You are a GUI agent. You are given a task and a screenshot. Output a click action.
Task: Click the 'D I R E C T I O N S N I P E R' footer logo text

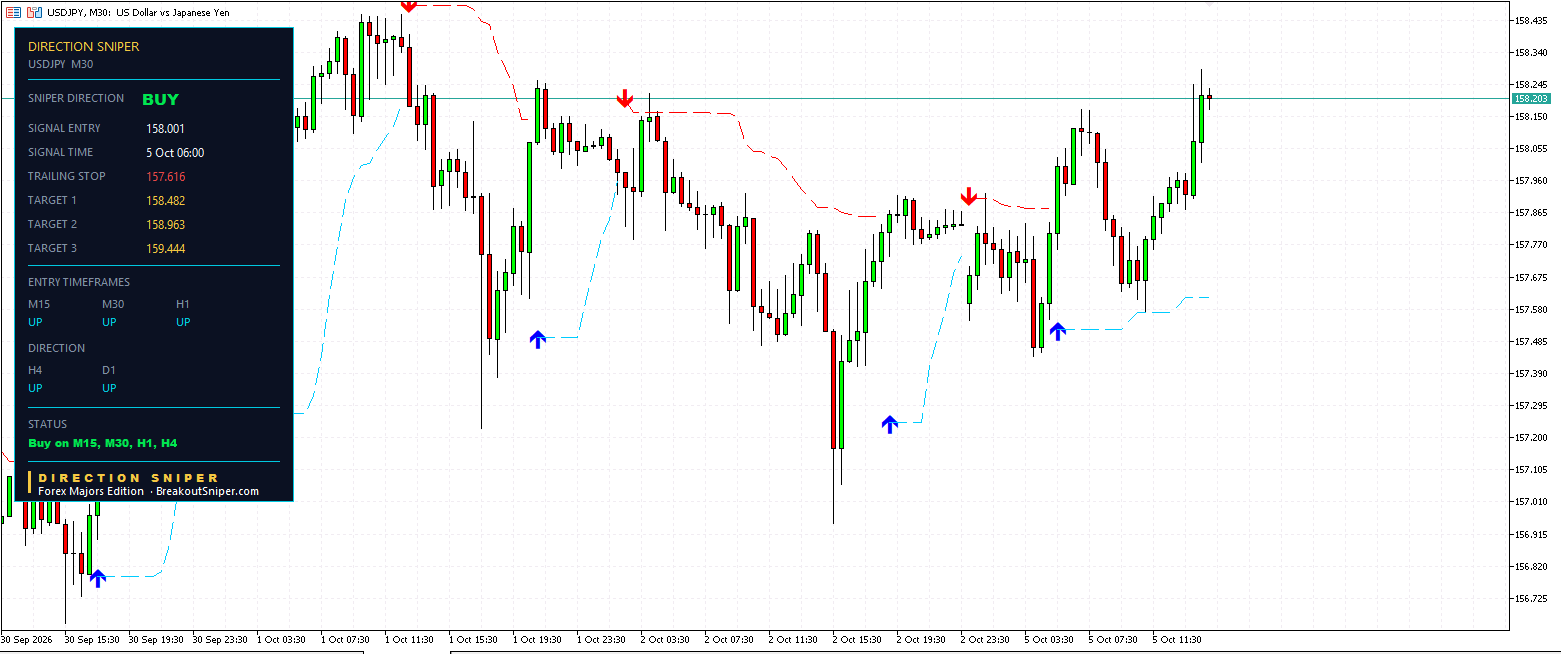(x=128, y=478)
